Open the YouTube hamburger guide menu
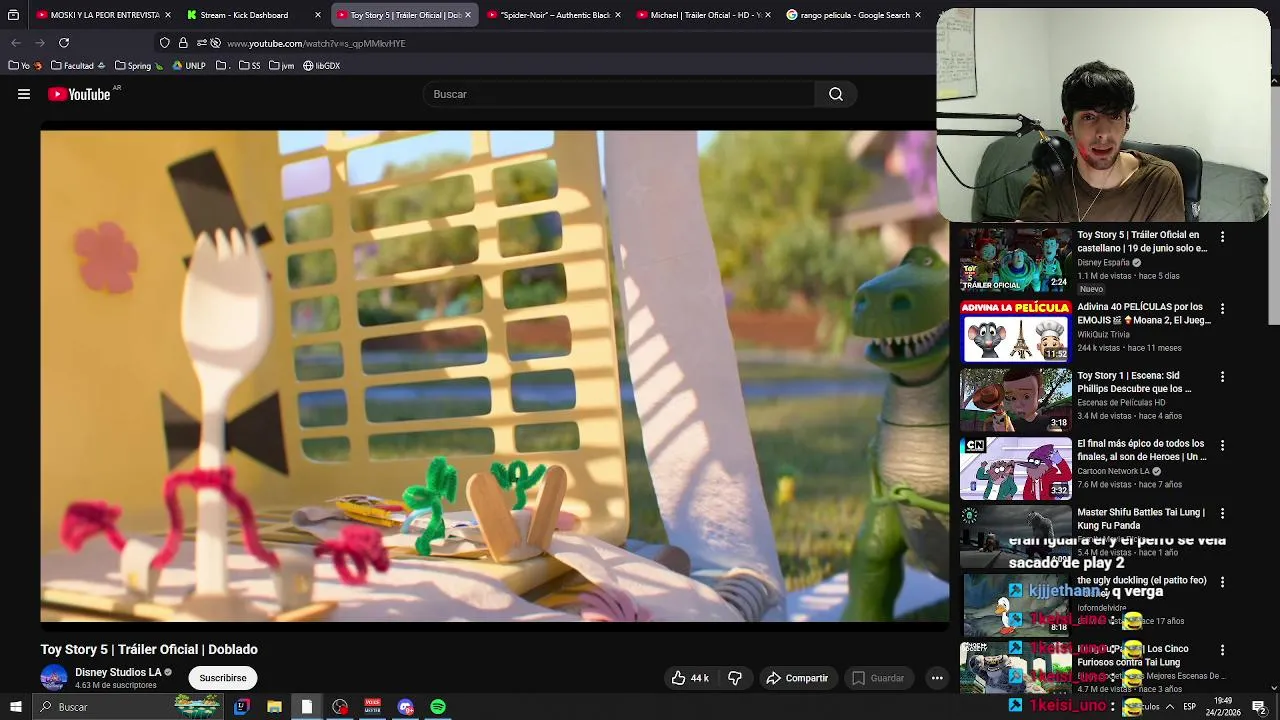1280x720 pixels. tap(24, 94)
